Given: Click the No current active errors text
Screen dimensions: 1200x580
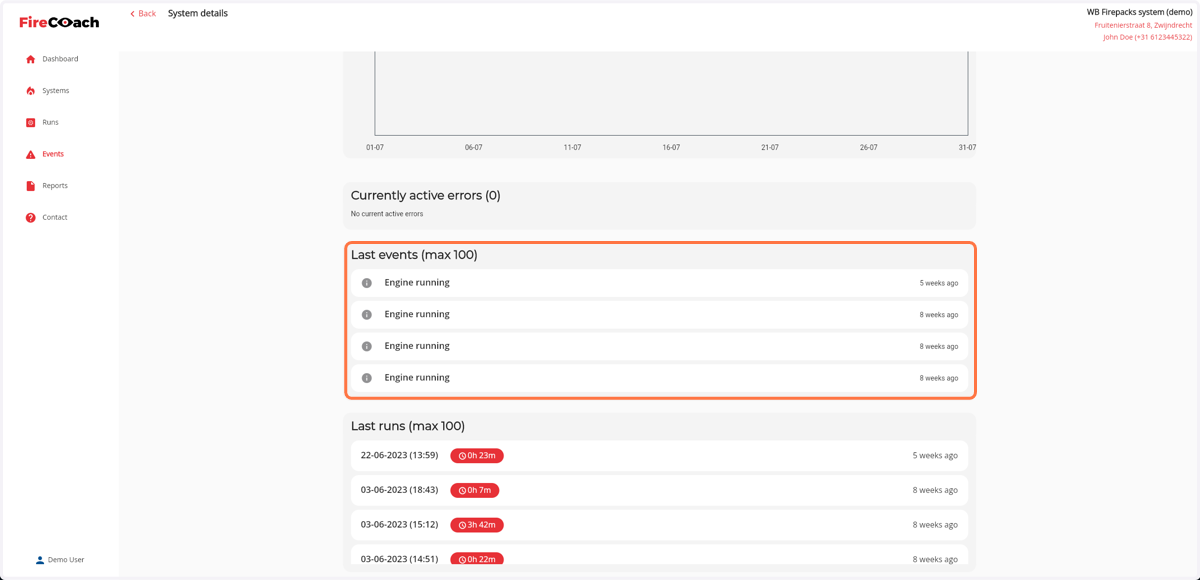Looking at the screenshot, I should (x=387, y=214).
